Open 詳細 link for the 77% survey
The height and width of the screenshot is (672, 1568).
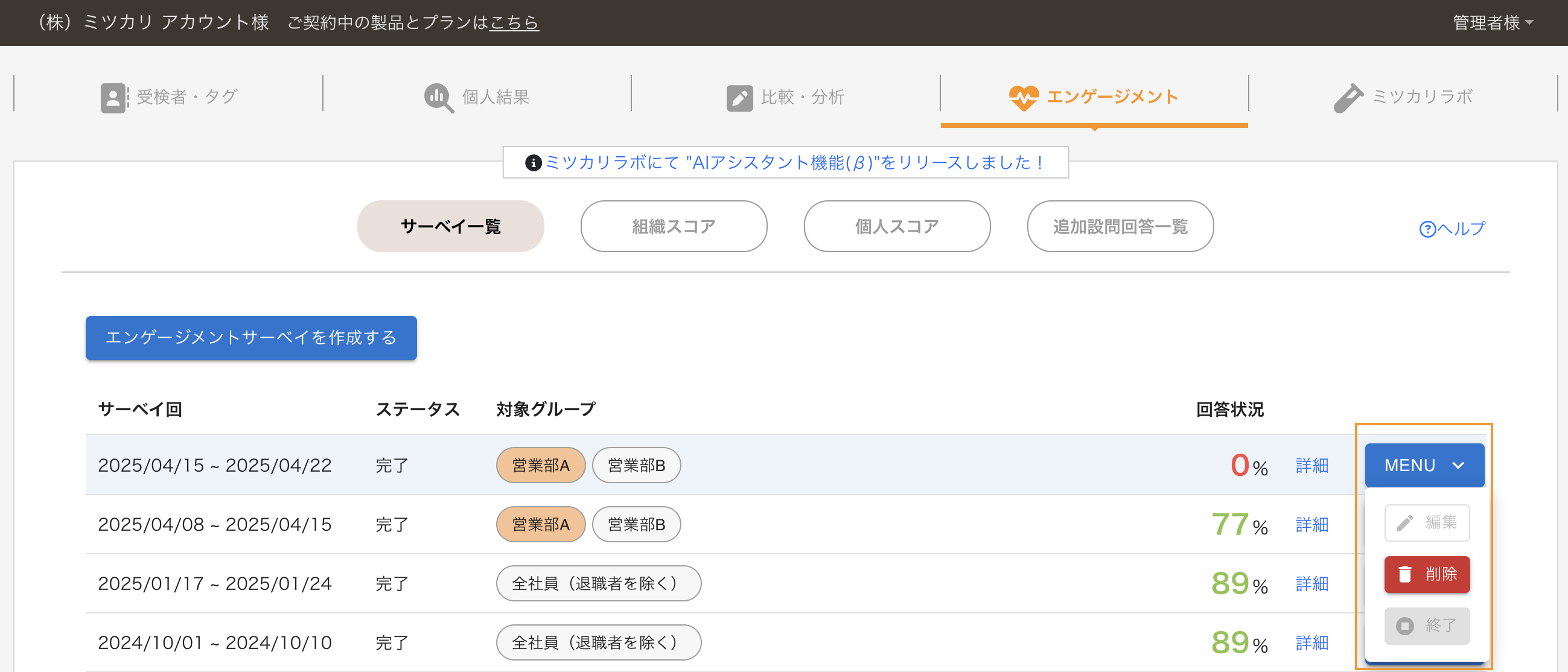click(x=1311, y=524)
